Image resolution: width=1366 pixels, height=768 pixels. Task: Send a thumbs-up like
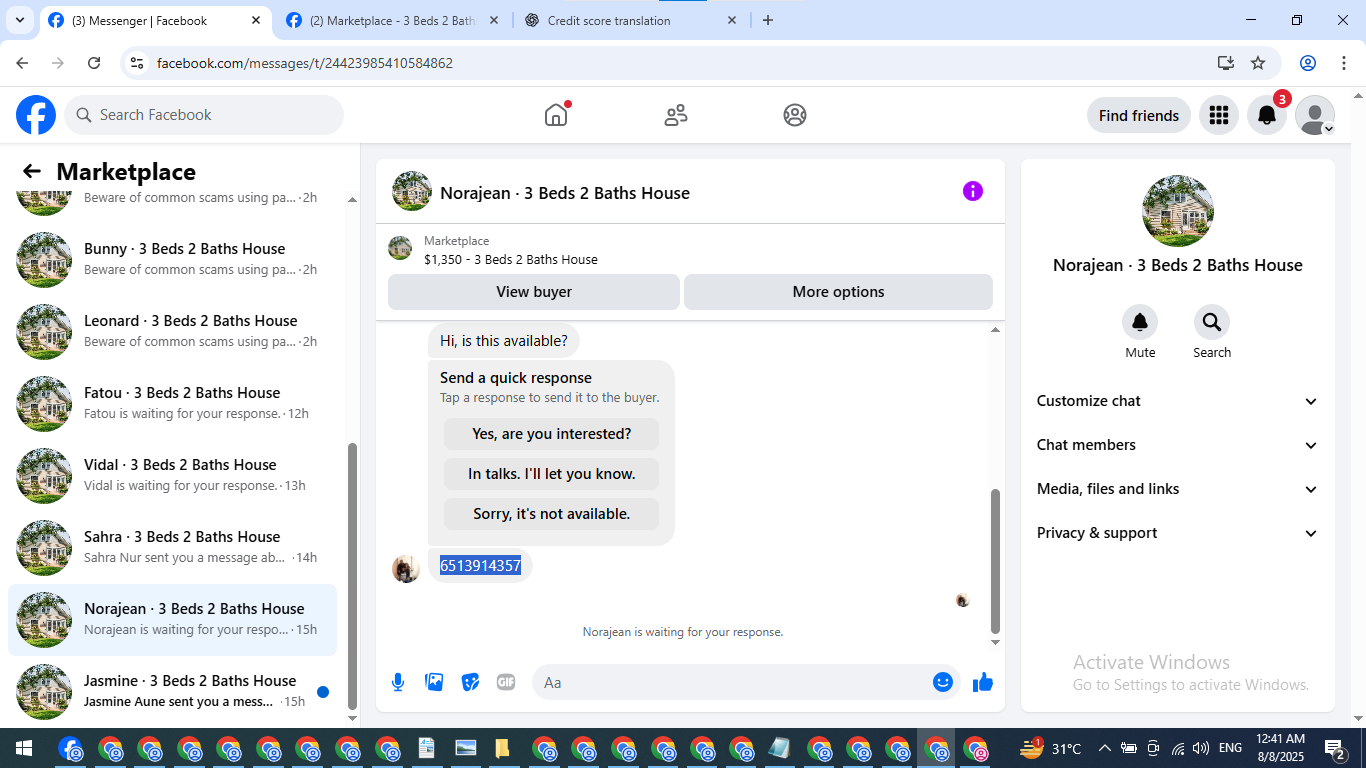point(983,682)
